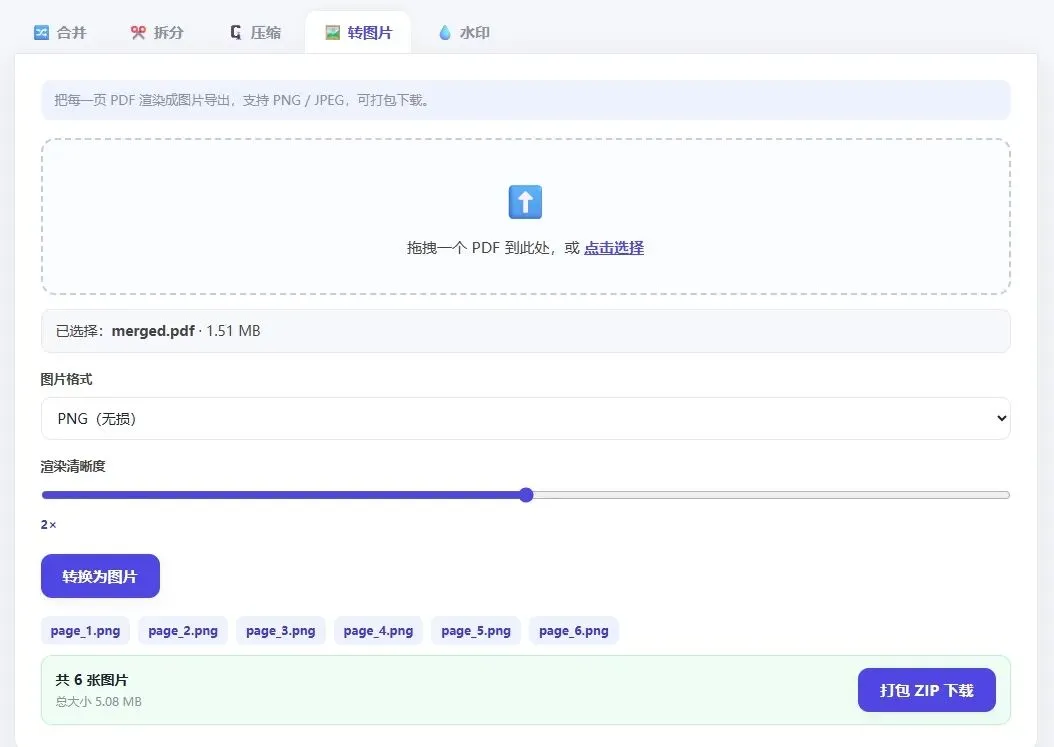The image size is (1054, 747).
Task: Click the shuffle icon on 合并 tab
Action: pyautogui.click(x=42, y=32)
